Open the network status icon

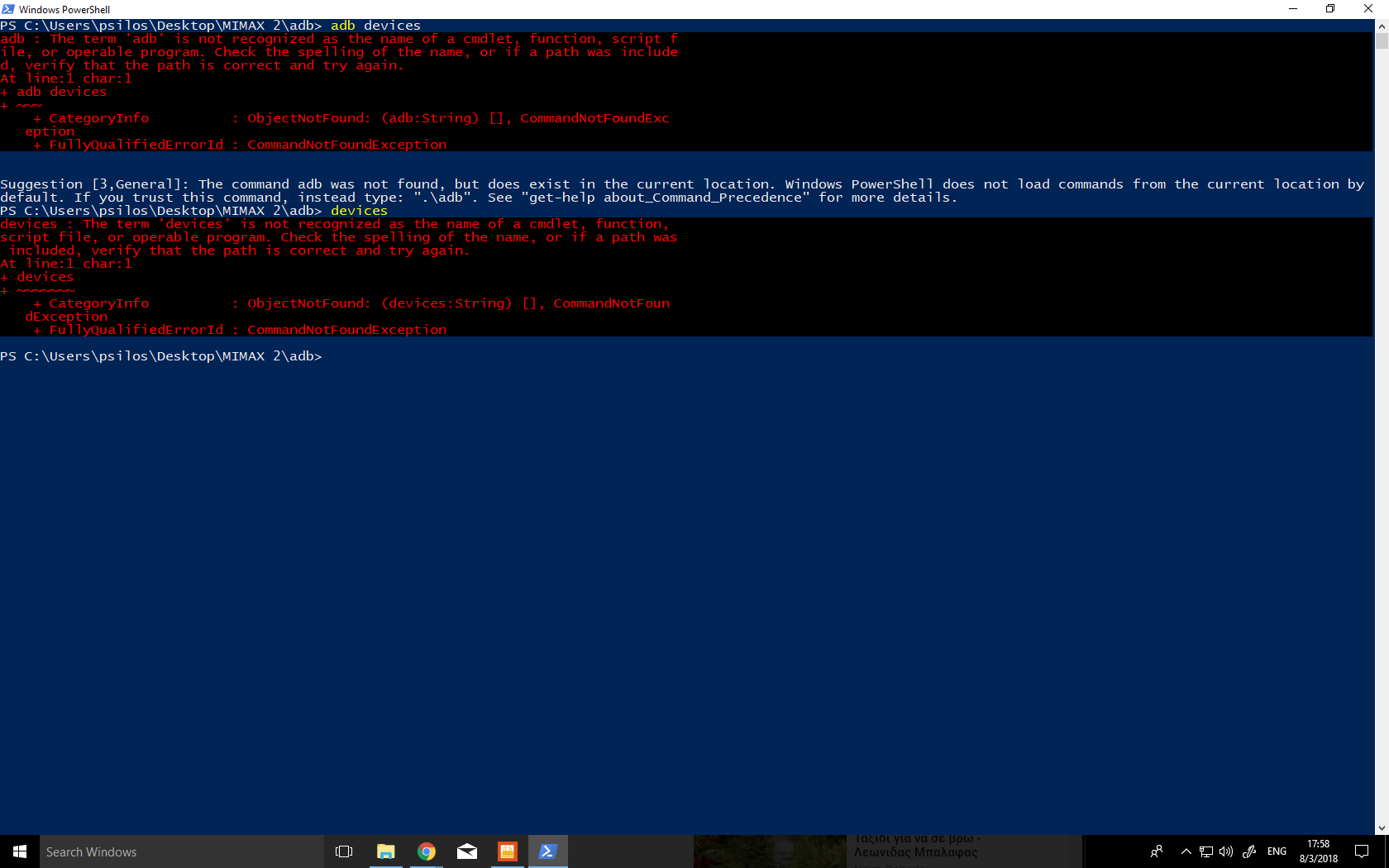pos(1206,851)
